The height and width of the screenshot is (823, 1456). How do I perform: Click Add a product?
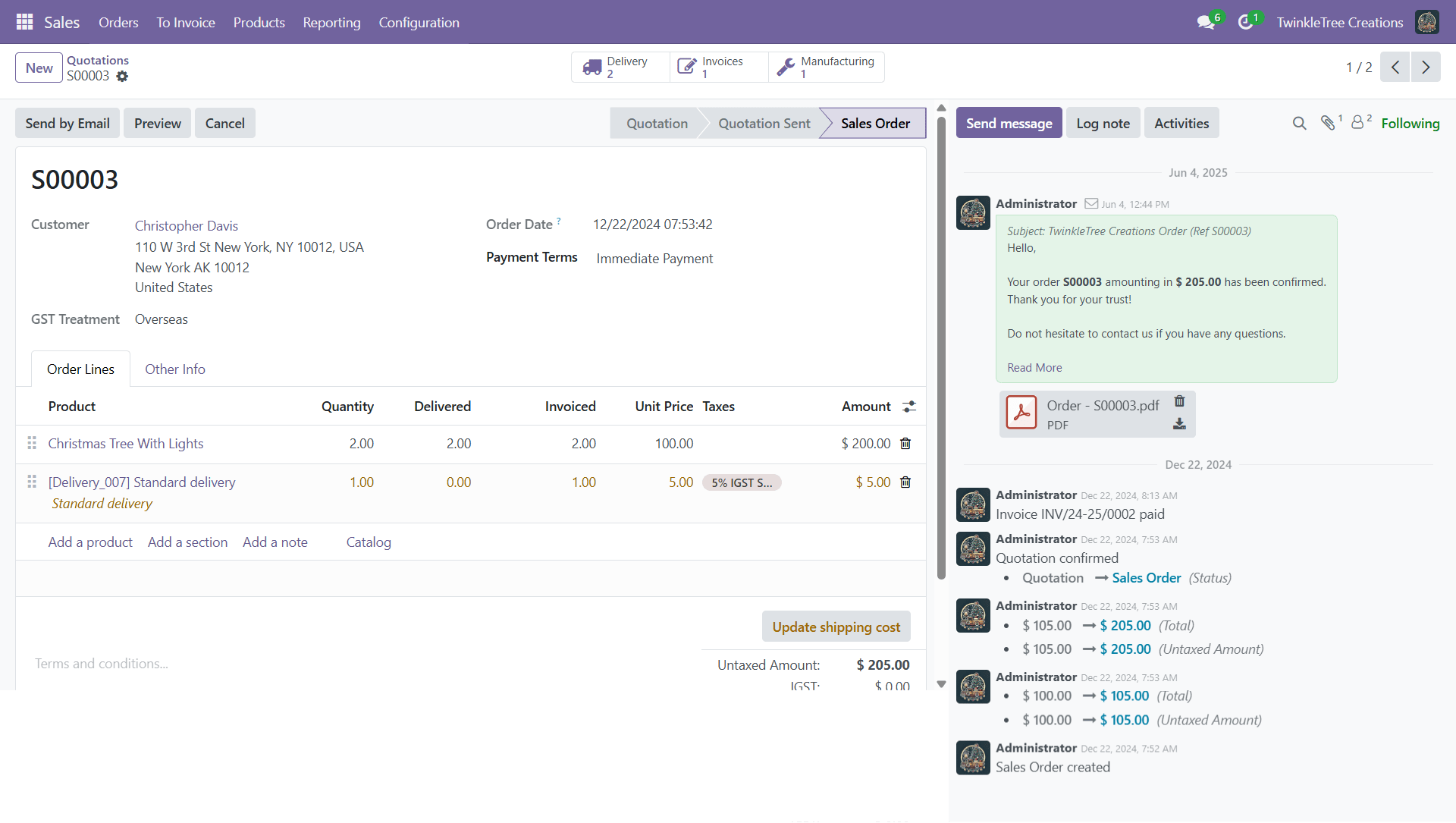pyautogui.click(x=90, y=542)
